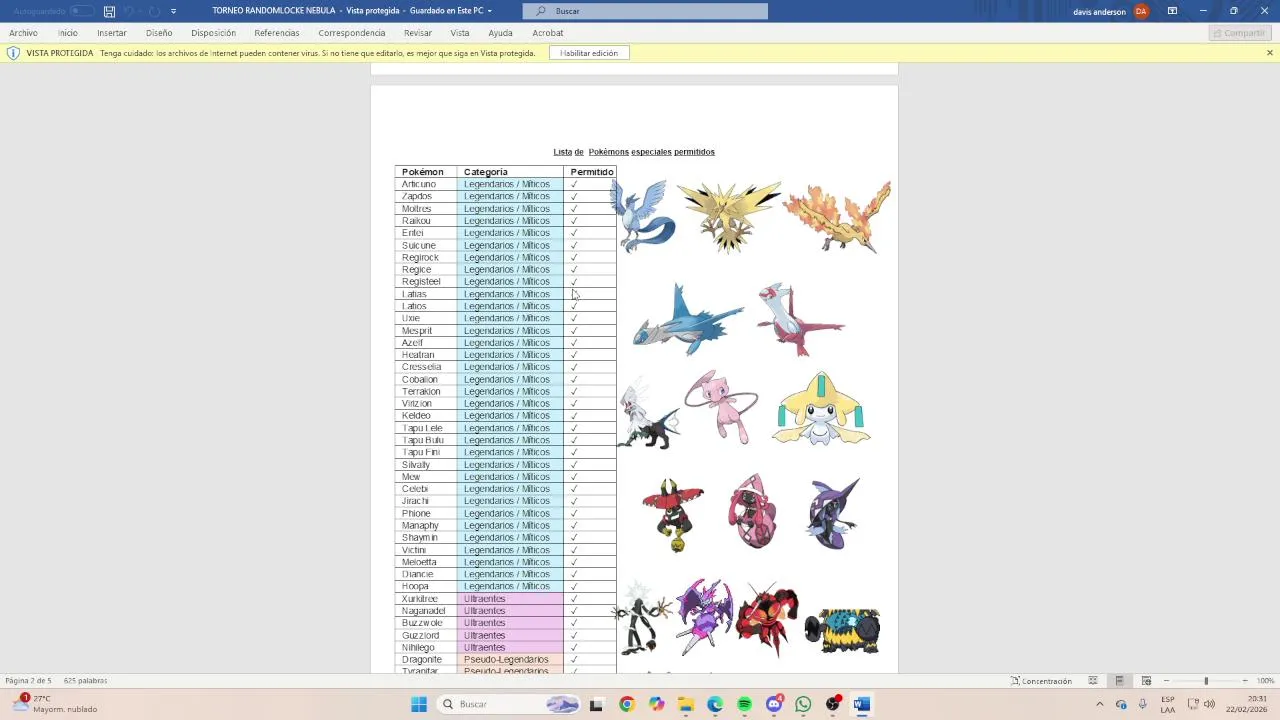The height and width of the screenshot is (720, 1280).
Task: Open Spotify from taskbar
Action: coord(744,704)
